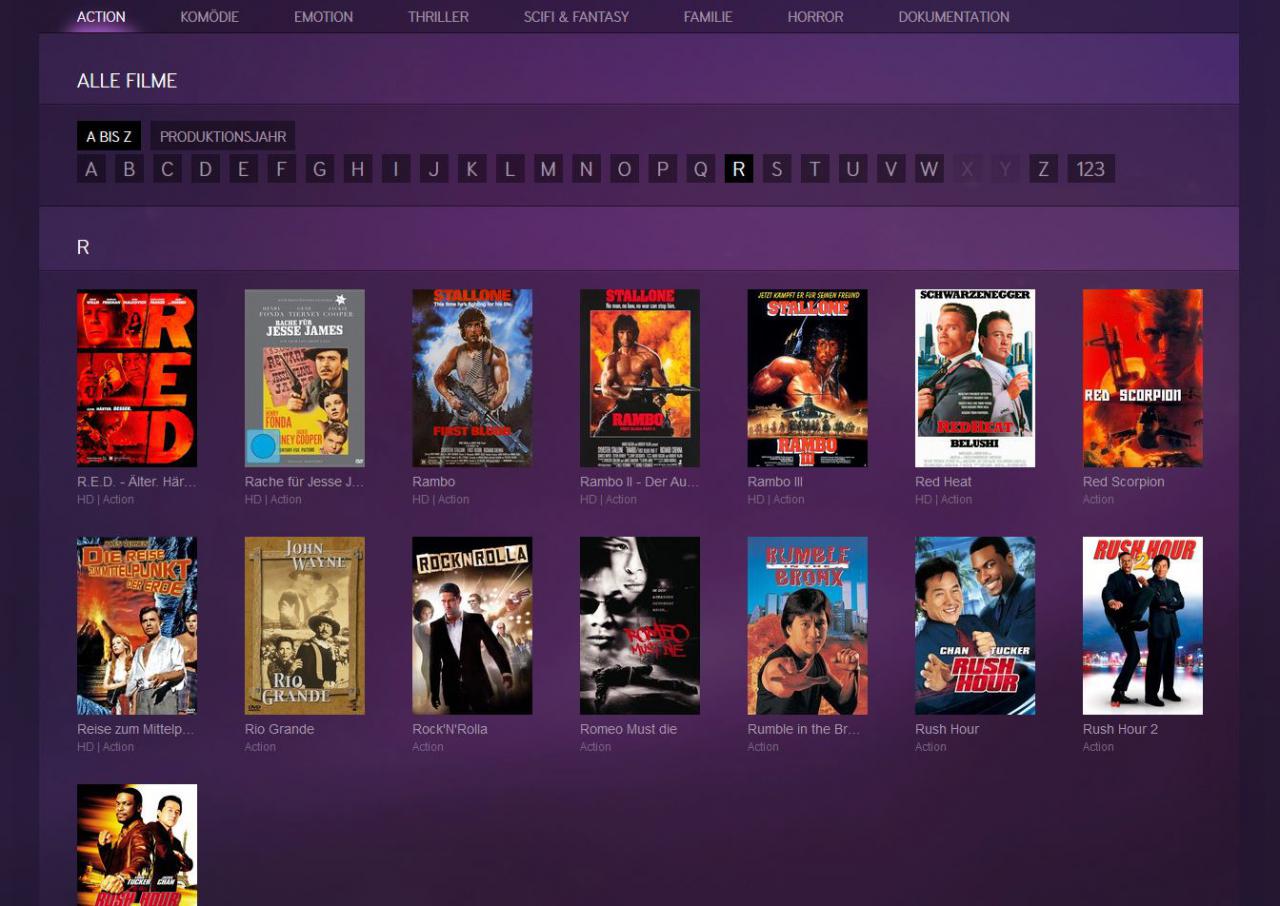Click the 'Rambo III' title link
This screenshot has height=906, width=1280.
[x=775, y=482]
